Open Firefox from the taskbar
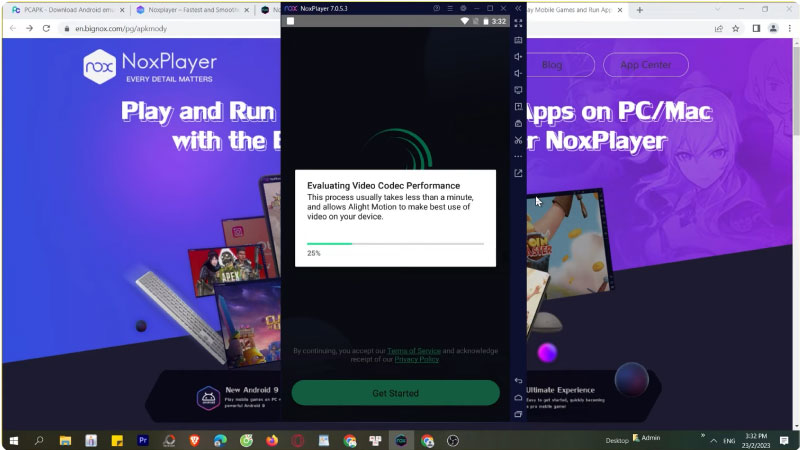 pyautogui.click(x=272, y=440)
